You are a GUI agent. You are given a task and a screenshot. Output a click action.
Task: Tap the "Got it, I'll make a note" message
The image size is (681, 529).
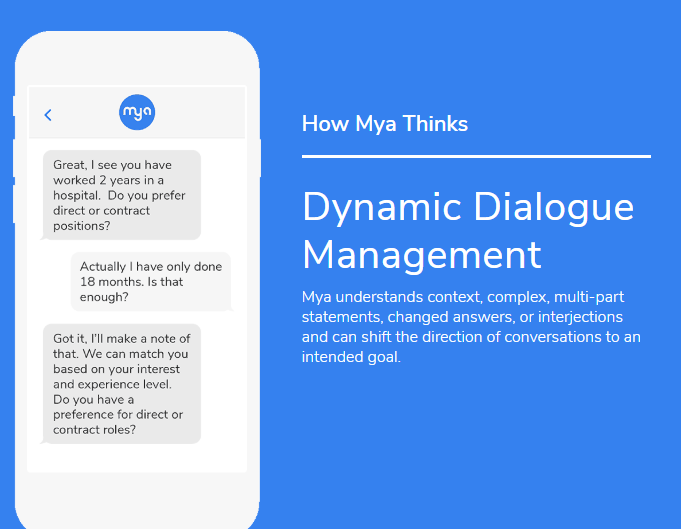[121, 383]
